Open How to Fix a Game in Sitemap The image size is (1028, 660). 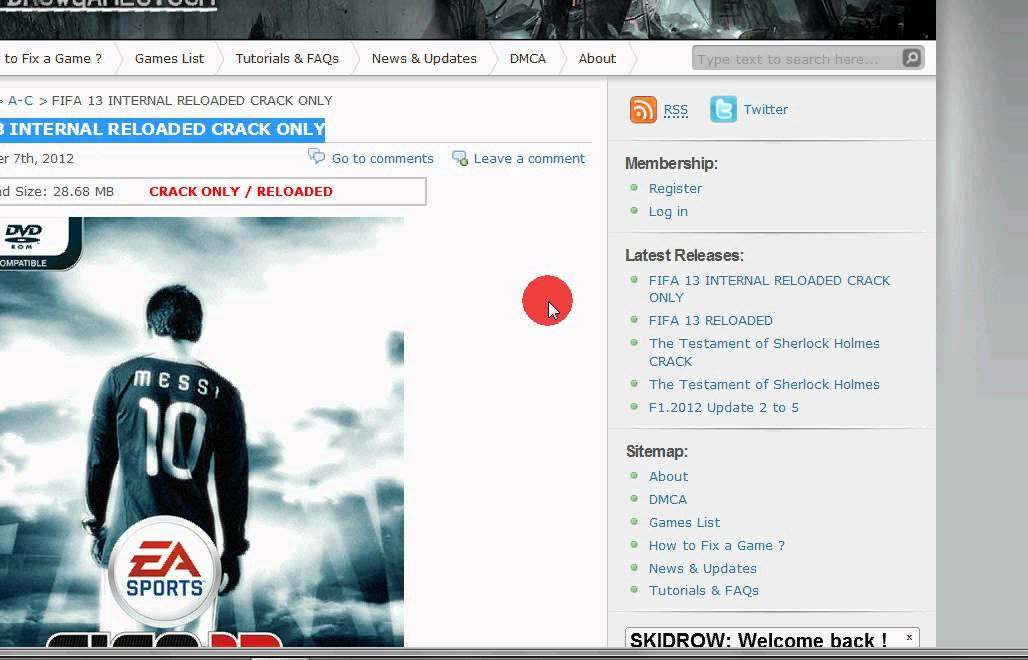tap(717, 545)
